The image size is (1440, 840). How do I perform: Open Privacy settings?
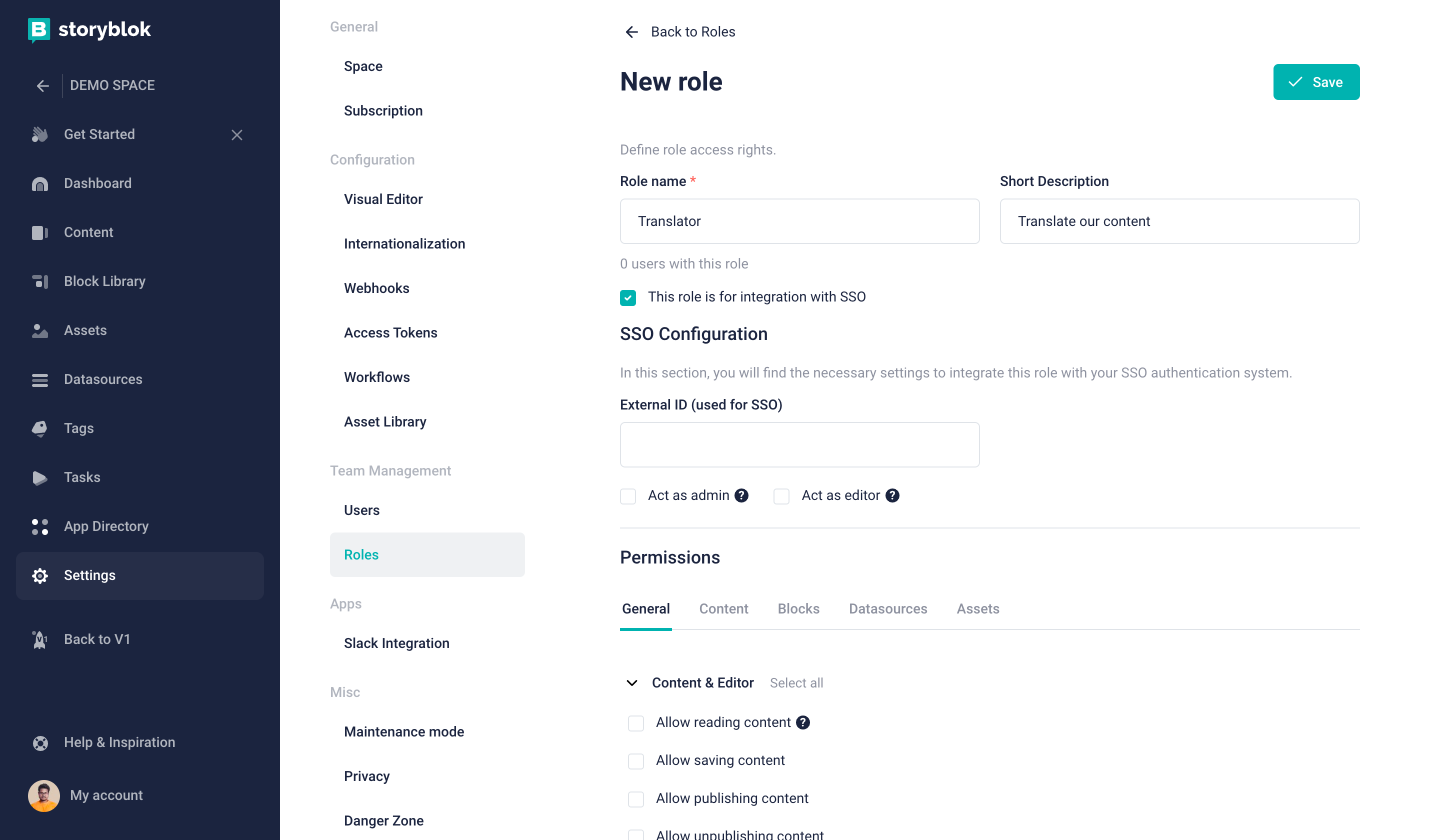pyautogui.click(x=366, y=776)
